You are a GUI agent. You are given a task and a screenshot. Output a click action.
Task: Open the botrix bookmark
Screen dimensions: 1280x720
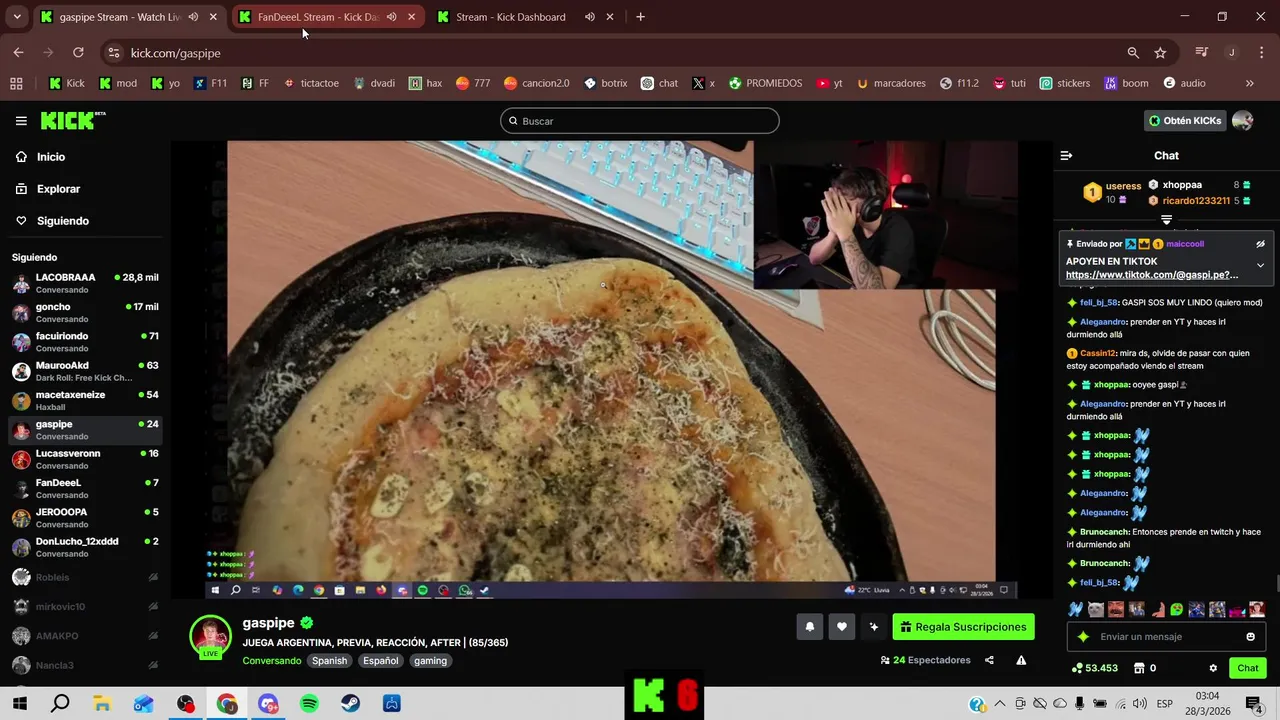coord(605,84)
